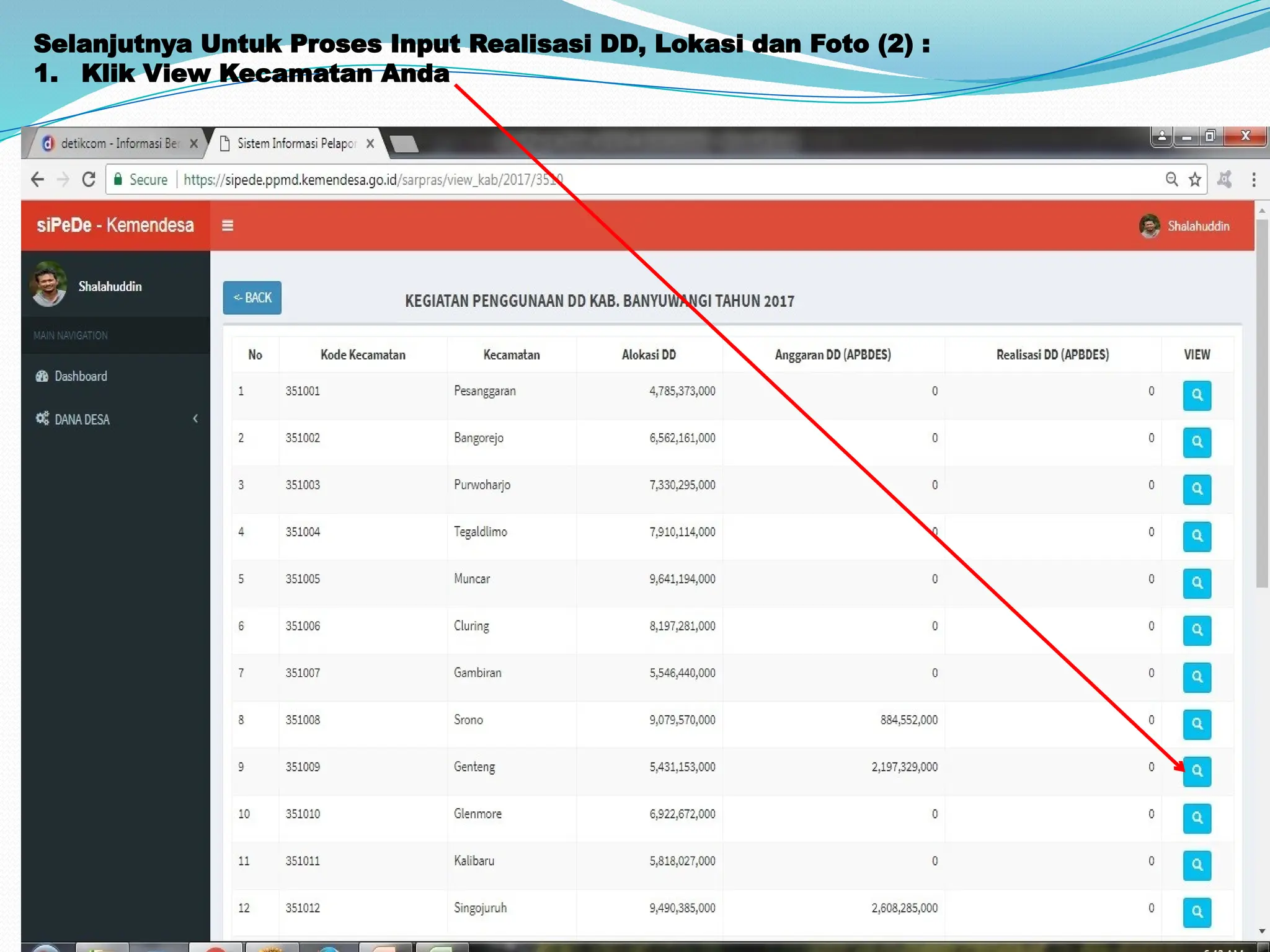The width and height of the screenshot is (1270, 952).
Task: Bookmark page with the star icon
Action: [x=1195, y=180]
